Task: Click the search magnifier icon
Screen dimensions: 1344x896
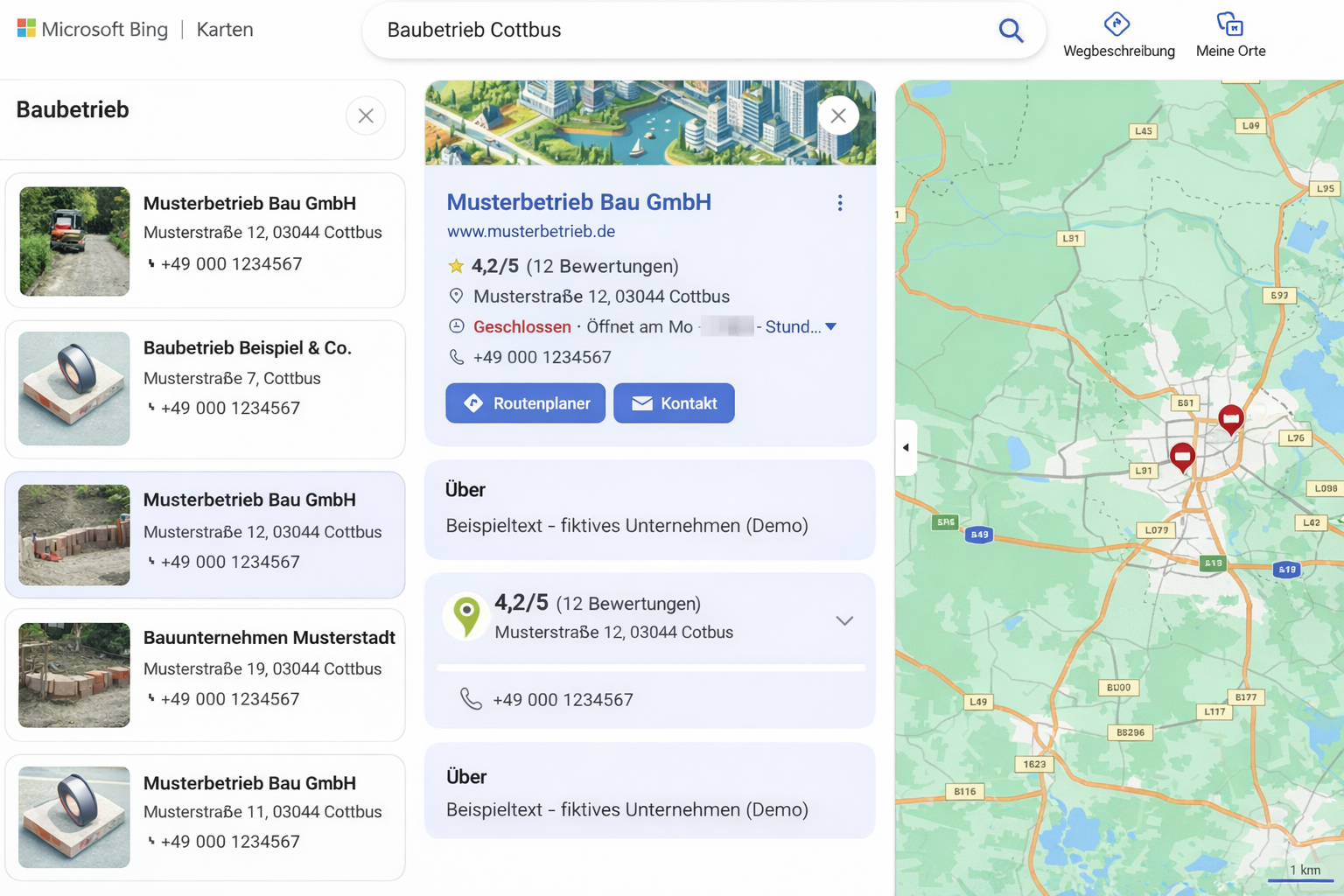Action: pyautogui.click(x=1011, y=31)
